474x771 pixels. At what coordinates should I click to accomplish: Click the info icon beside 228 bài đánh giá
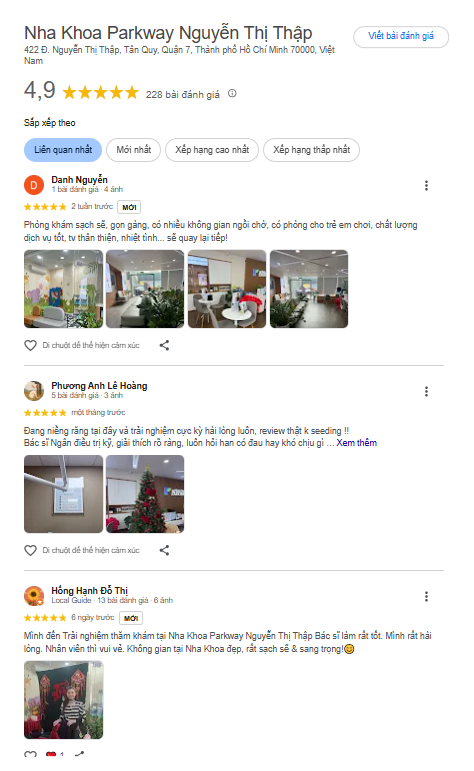[x=232, y=93]
